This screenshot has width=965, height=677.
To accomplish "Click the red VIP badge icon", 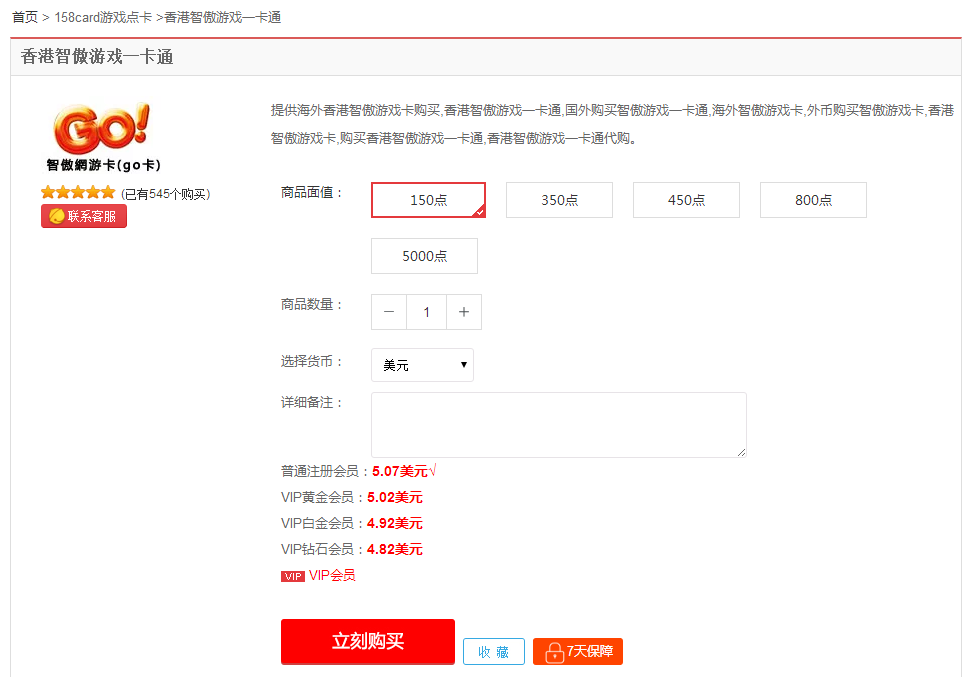I will click(293, 576).
